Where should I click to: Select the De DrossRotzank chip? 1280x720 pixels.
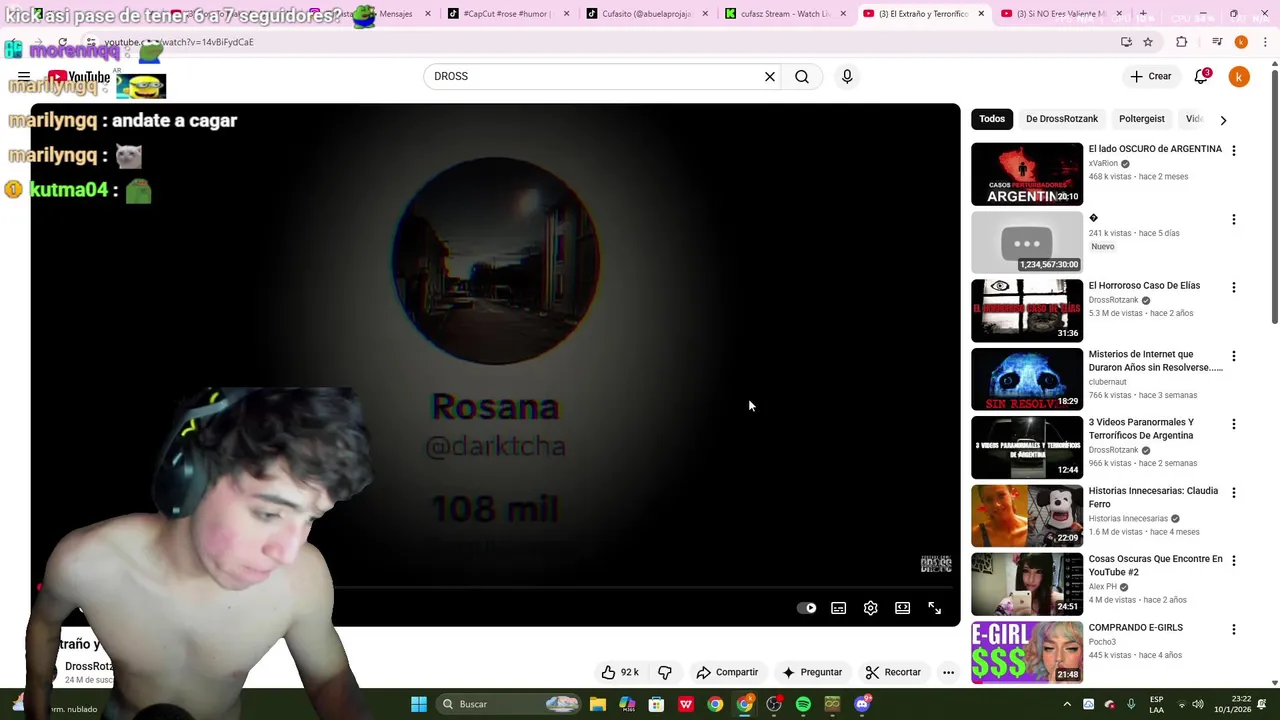pyautogui.click(x=1062, y=119)
